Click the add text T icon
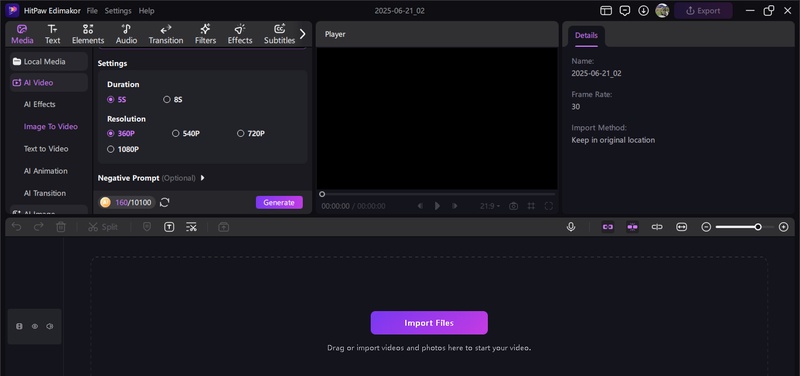Image resolution: width=800 pixels, height=376 pixels. click(169, 227)
